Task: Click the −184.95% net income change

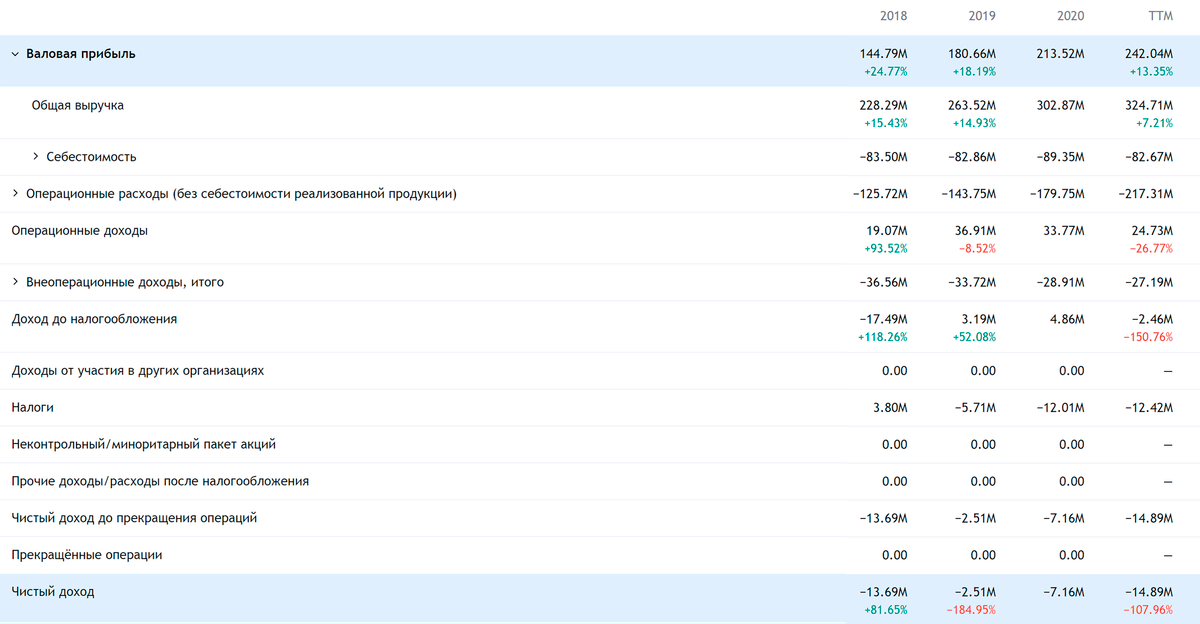Action: coord(971,609)
